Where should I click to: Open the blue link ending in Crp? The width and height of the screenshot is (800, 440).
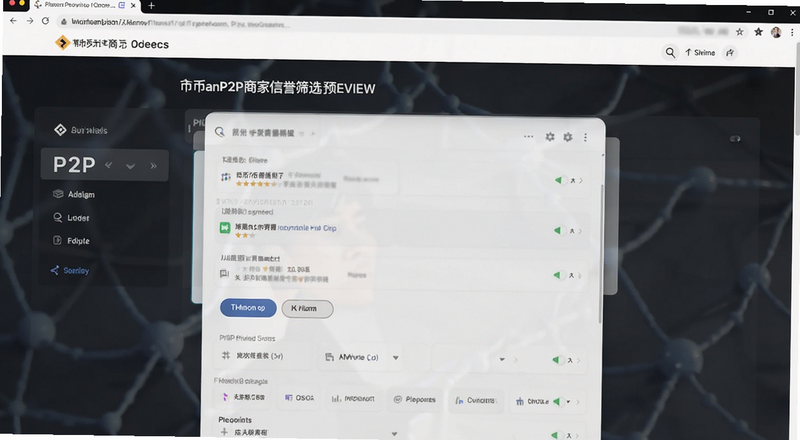[x=307, y=228]
